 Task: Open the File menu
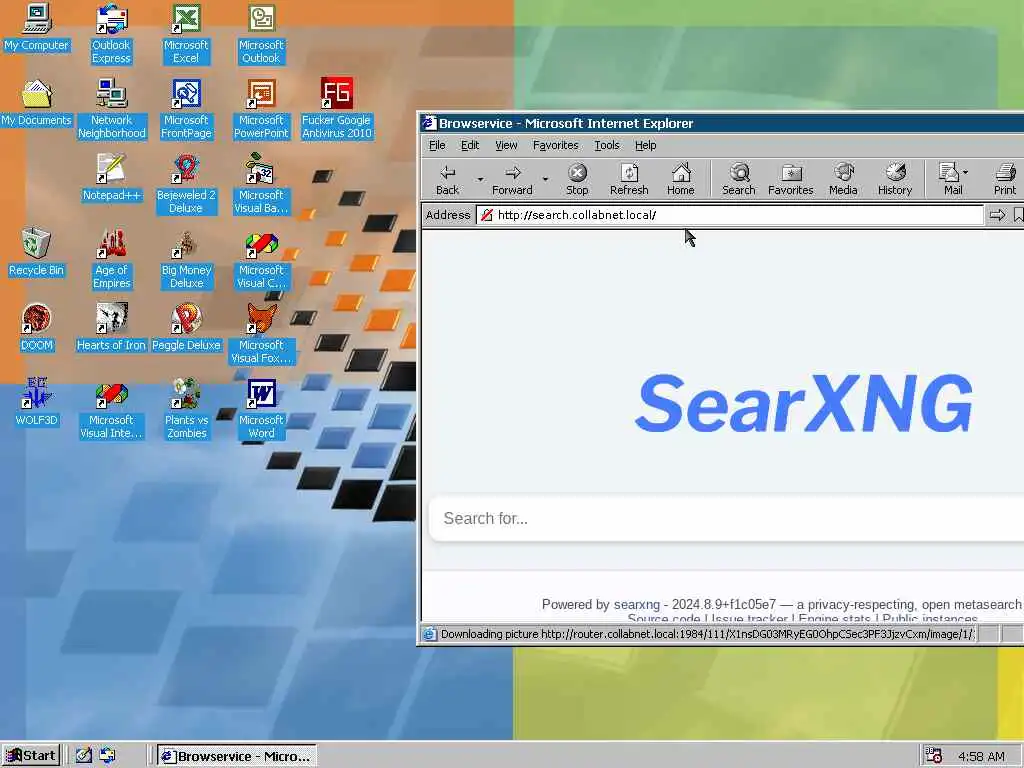coord(437,145)
